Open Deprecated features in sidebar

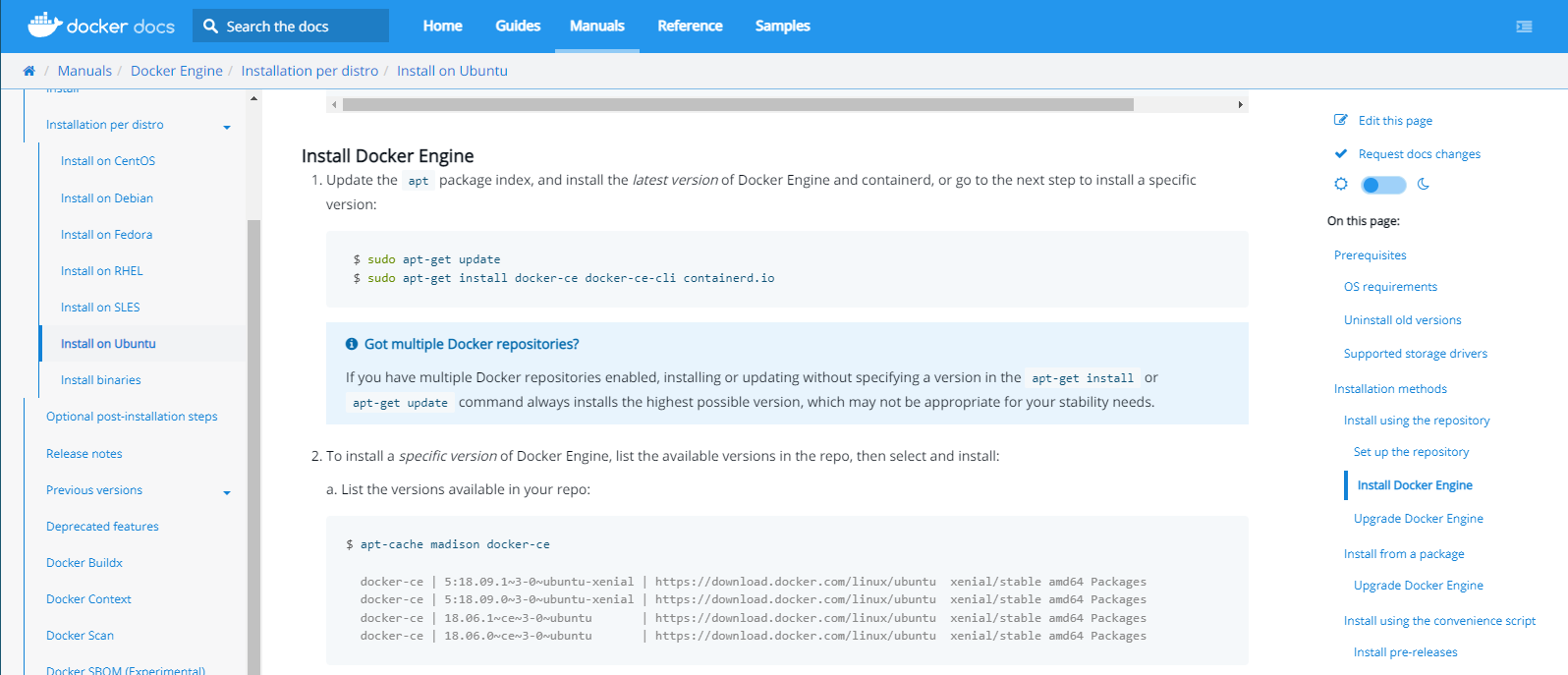pos(102,527)
